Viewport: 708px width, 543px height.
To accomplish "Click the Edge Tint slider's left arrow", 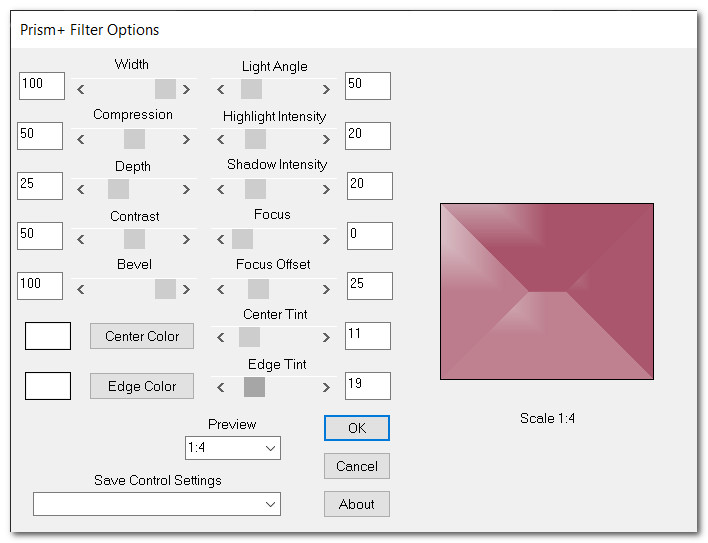I will coord(221,387).
